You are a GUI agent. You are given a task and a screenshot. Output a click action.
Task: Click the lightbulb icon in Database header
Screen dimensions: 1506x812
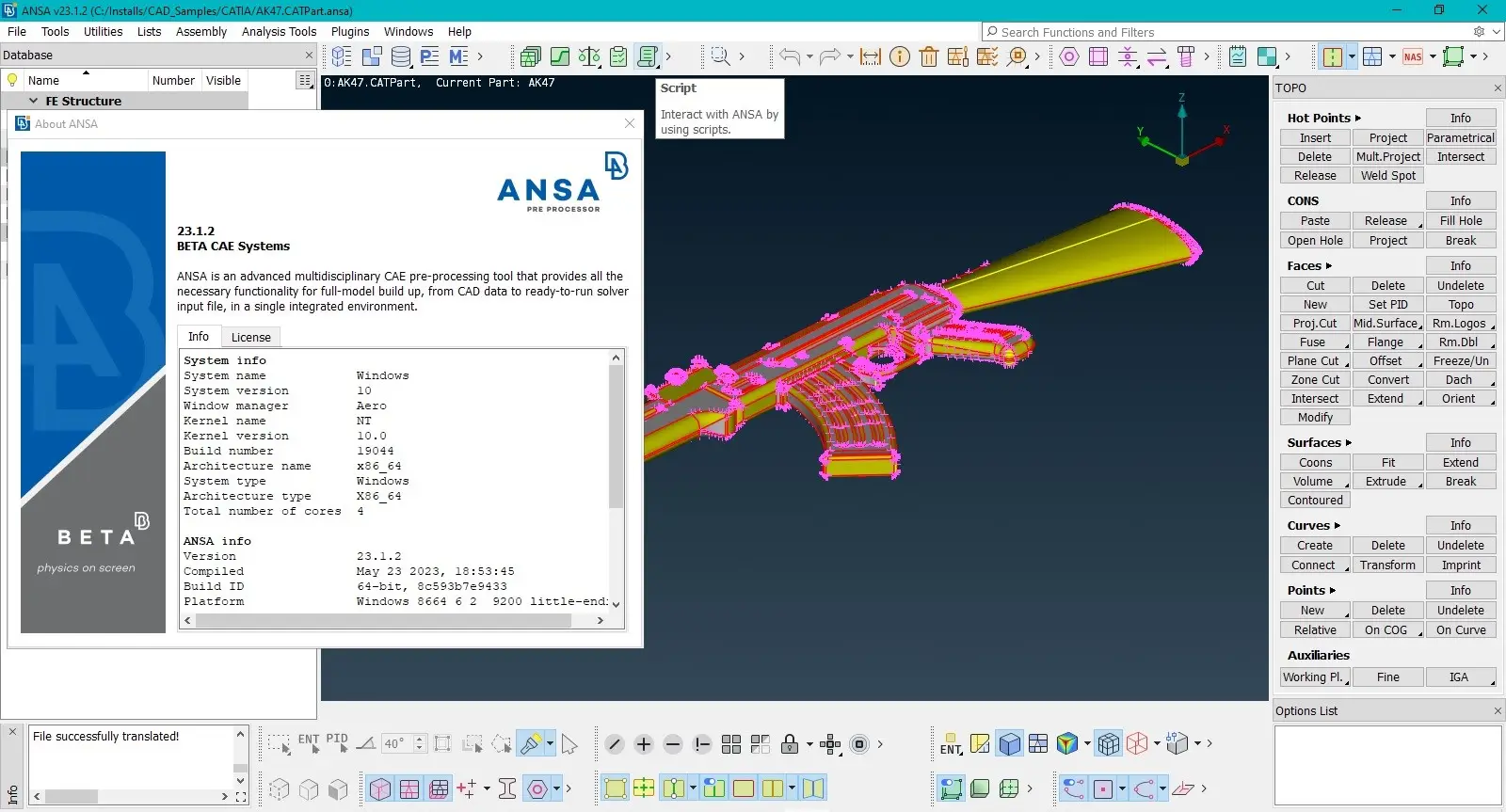[x=12, y=80]
